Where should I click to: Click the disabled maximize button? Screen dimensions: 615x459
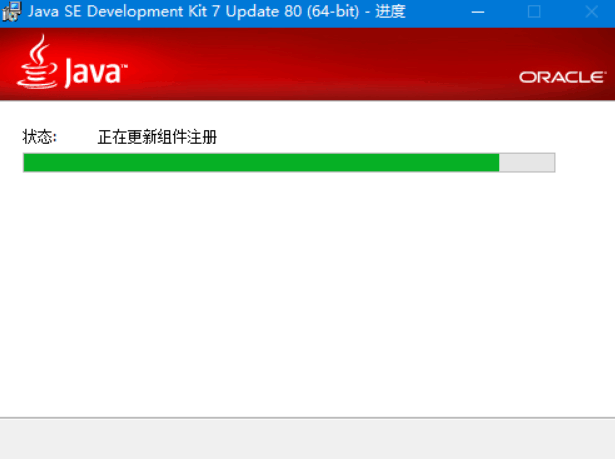(534, 12)
